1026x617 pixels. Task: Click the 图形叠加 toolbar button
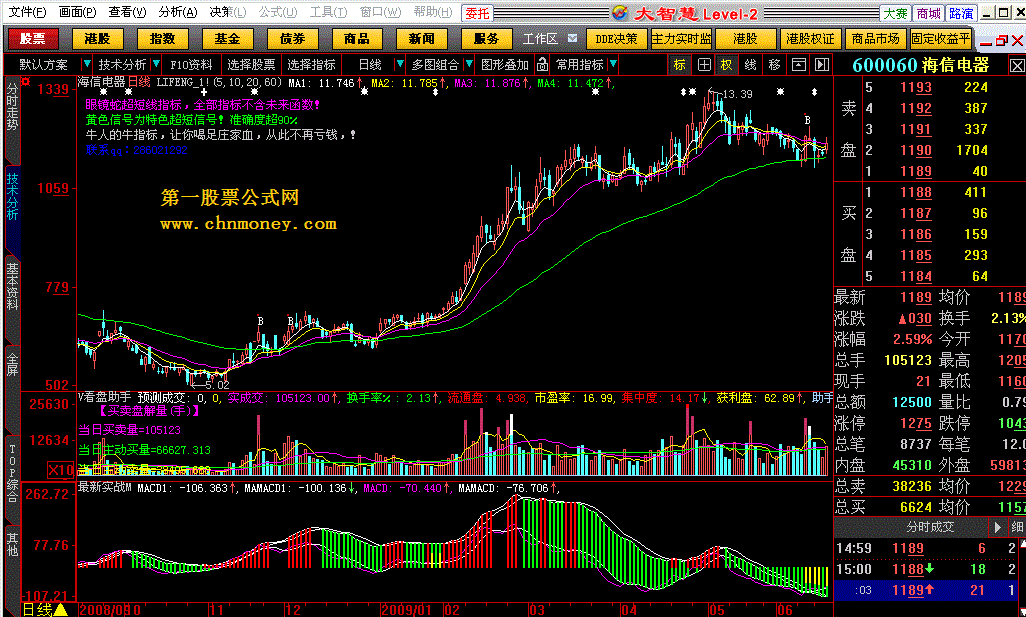[x=504, y=65]
